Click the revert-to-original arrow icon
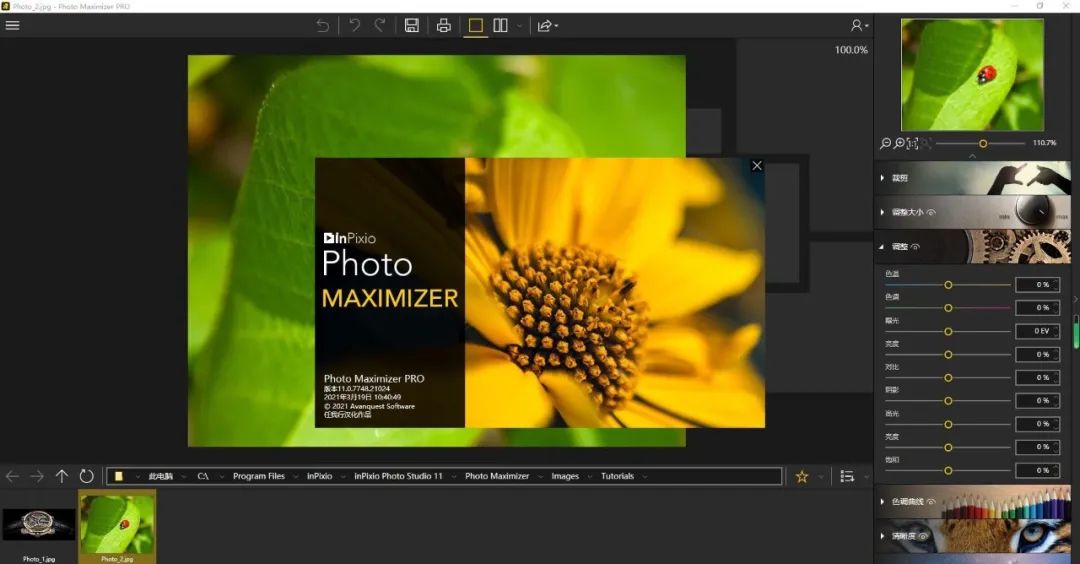The width and height of the screenshot is (1080, 564). pyautogui.click(x=322, y=25)
